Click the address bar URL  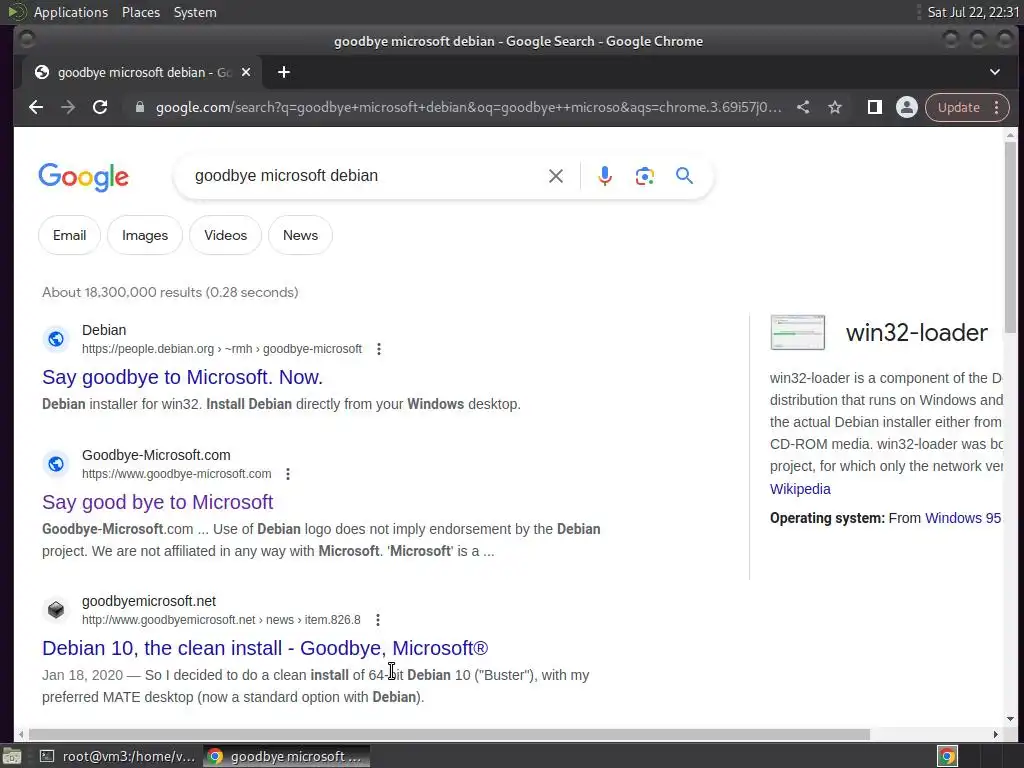pos(468,107)
